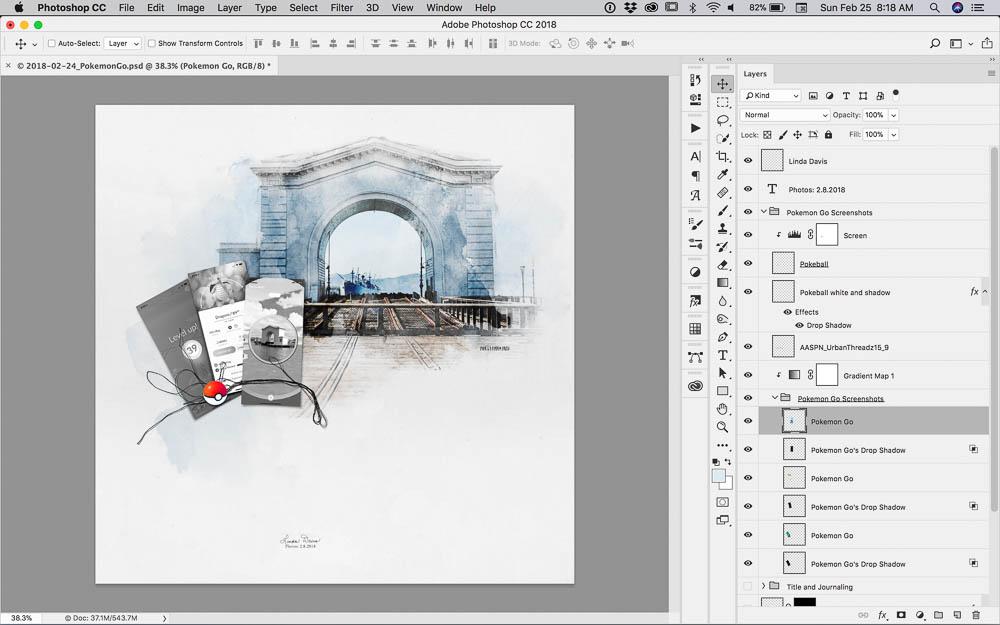
Task: Select the Healing Brush tool
Action: coord(722,192)
